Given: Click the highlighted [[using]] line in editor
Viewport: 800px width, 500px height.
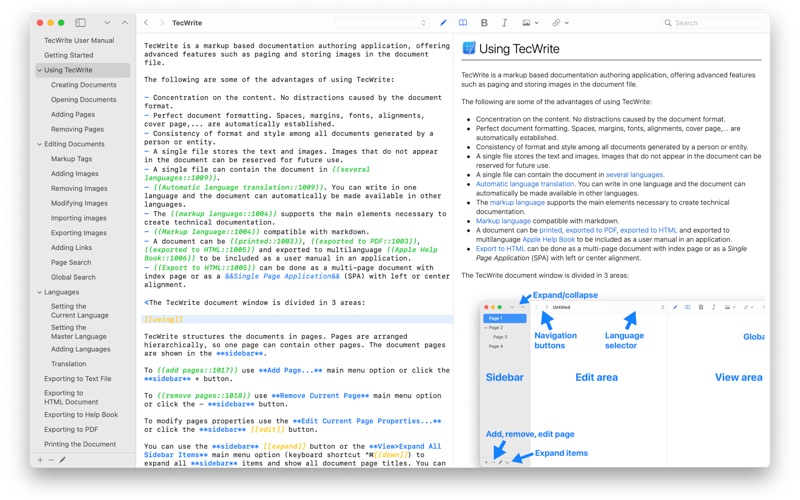Looking at the screenshot, I should coord(297,319).
